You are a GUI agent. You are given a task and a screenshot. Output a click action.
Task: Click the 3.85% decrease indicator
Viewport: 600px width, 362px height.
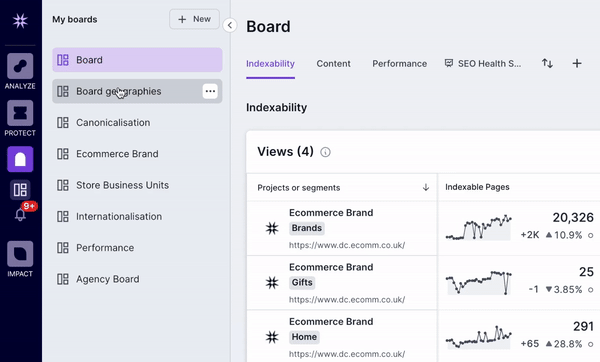pyautogui.click(x=564, y=289)
